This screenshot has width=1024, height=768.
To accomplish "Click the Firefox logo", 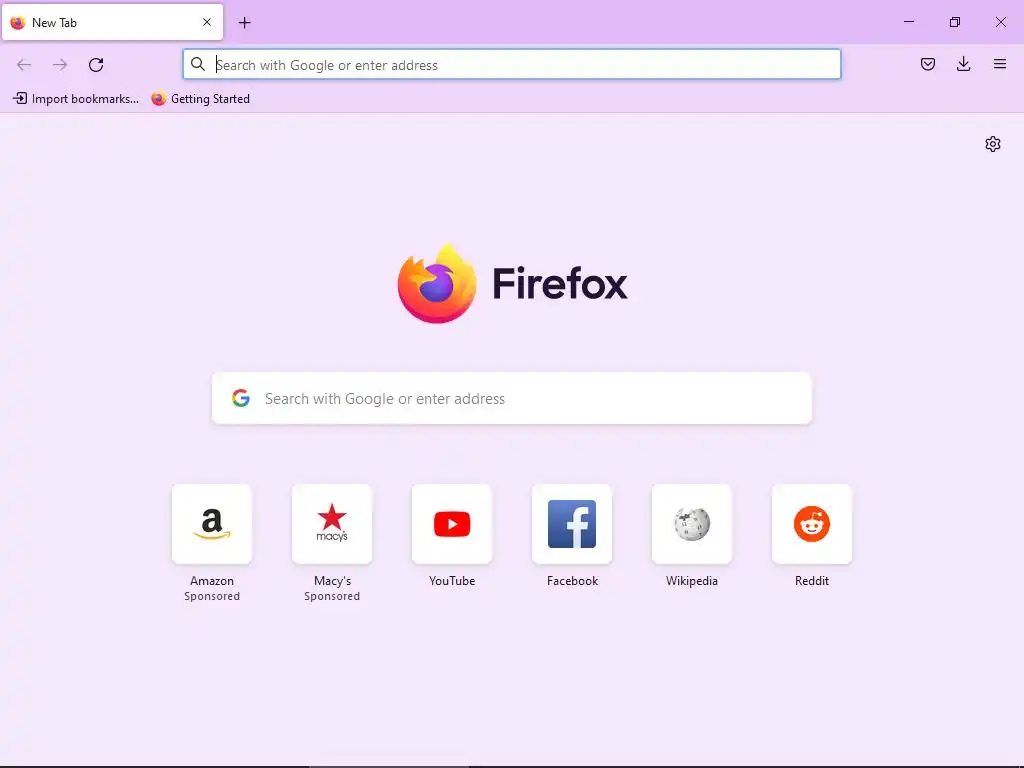I will tap(437, 283).
